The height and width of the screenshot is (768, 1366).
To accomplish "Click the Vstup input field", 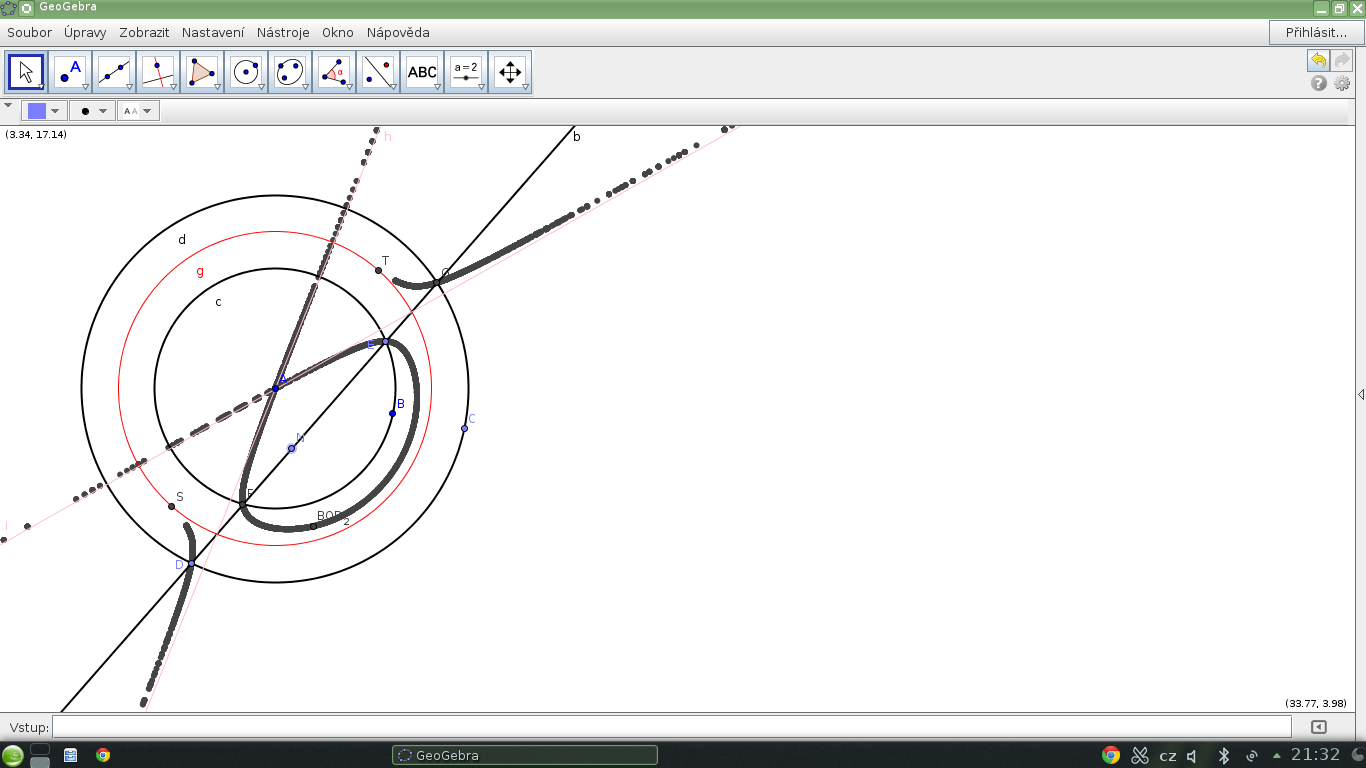I will click(x=671, y=727).
